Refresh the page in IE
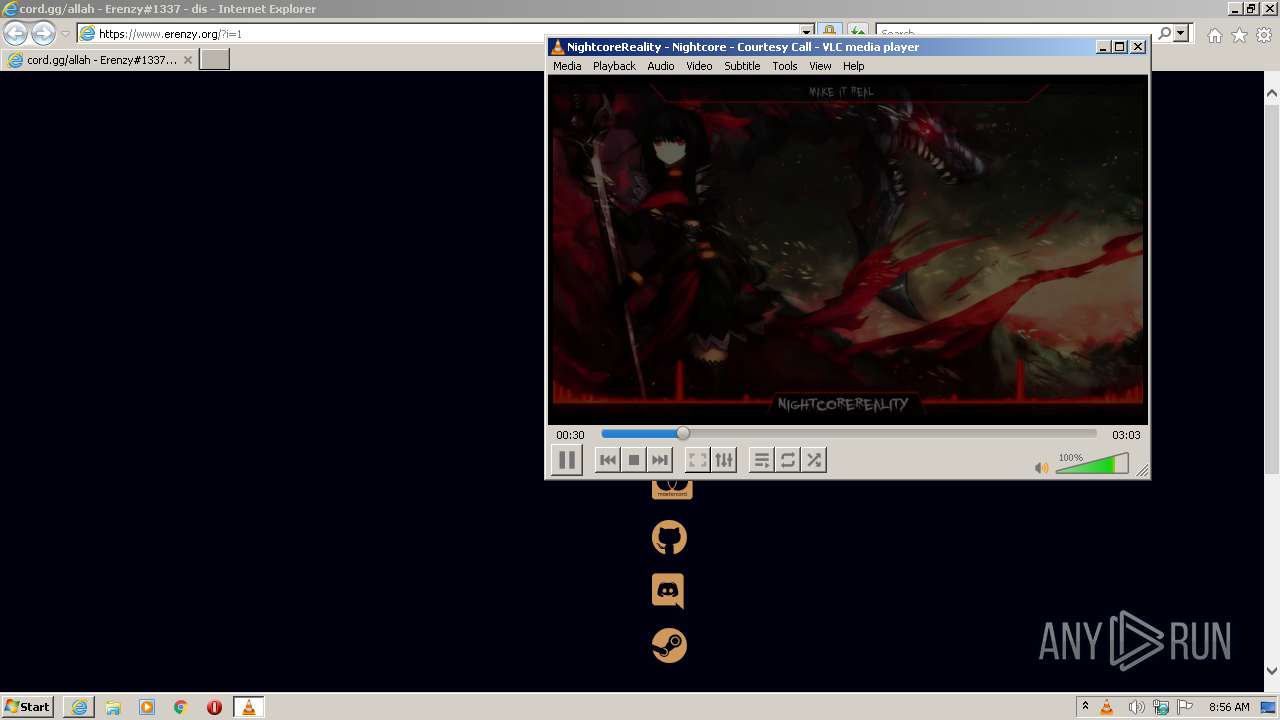 pos(858,33)
